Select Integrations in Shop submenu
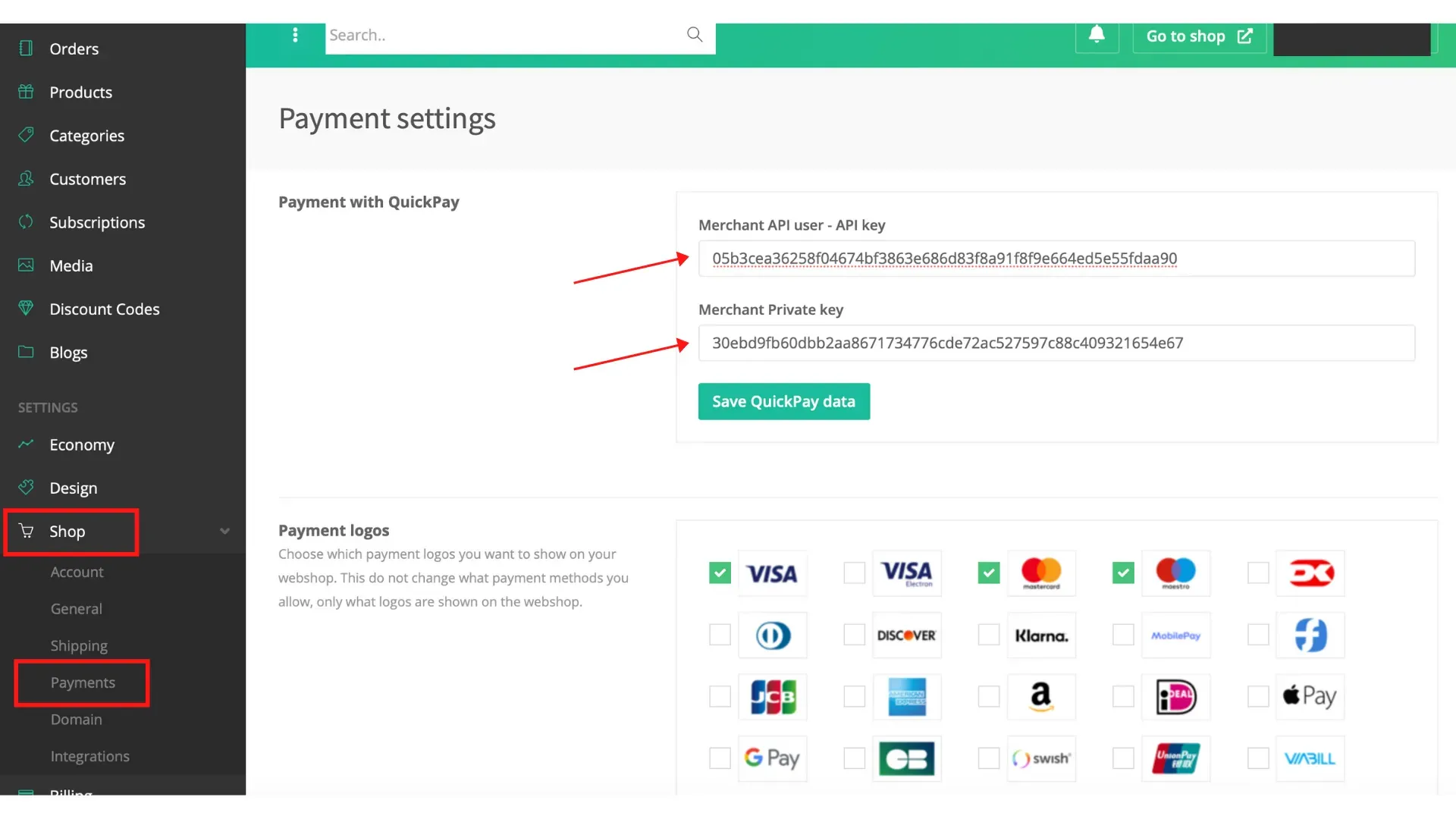1456x819 pixels. pos(89,757)
